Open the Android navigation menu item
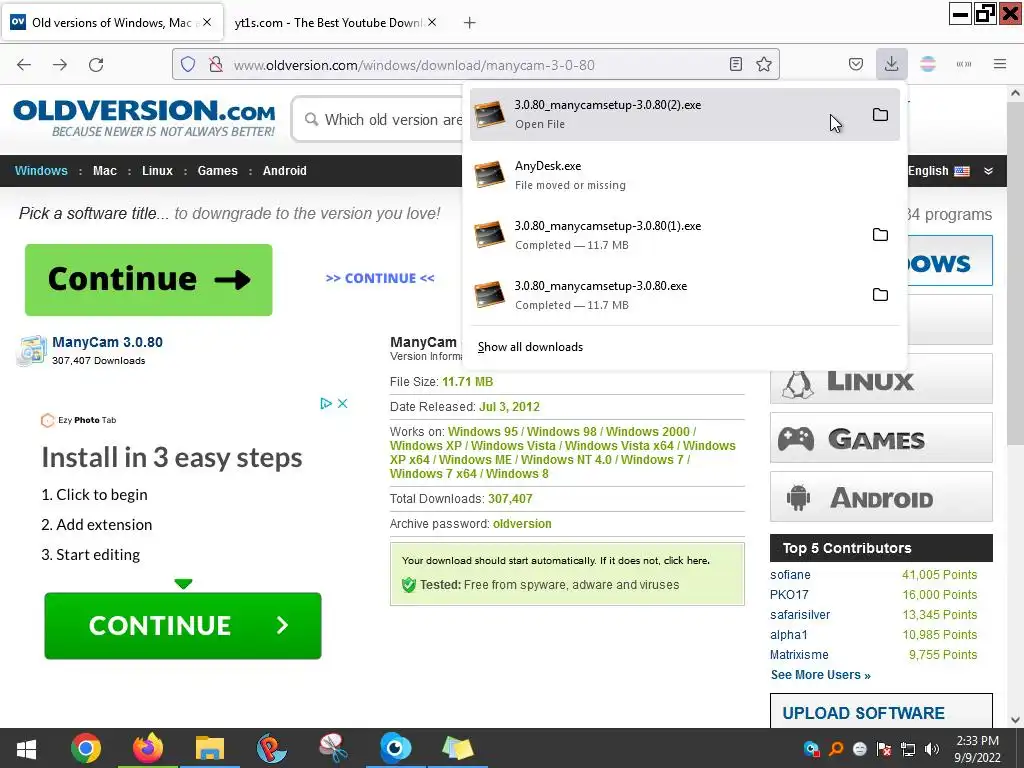The height and width of the screenshot is (768, 1024). 285,170
